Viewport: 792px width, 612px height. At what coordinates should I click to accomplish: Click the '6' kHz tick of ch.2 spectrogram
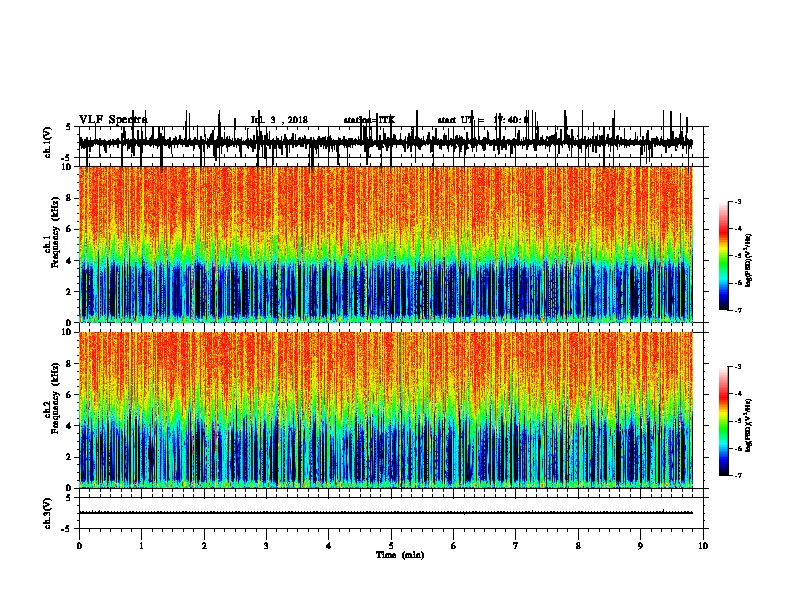tap(70, 395)
